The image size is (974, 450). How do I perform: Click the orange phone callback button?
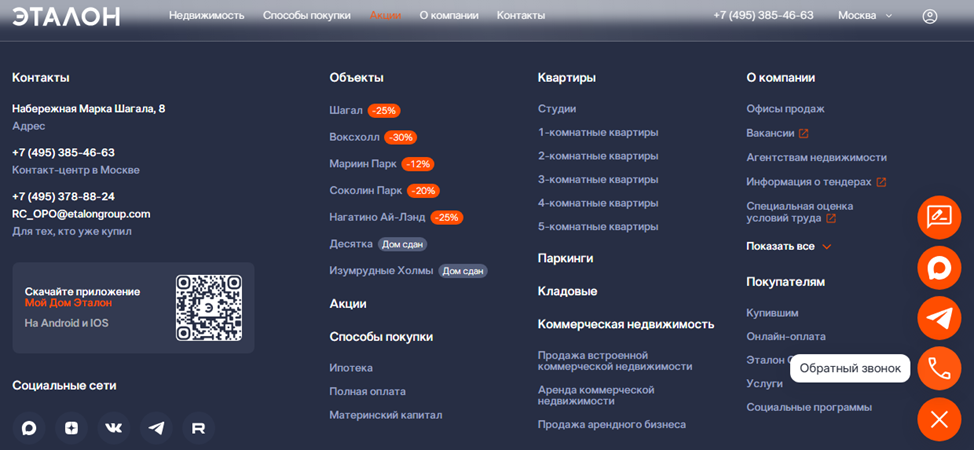coord(939,369)
